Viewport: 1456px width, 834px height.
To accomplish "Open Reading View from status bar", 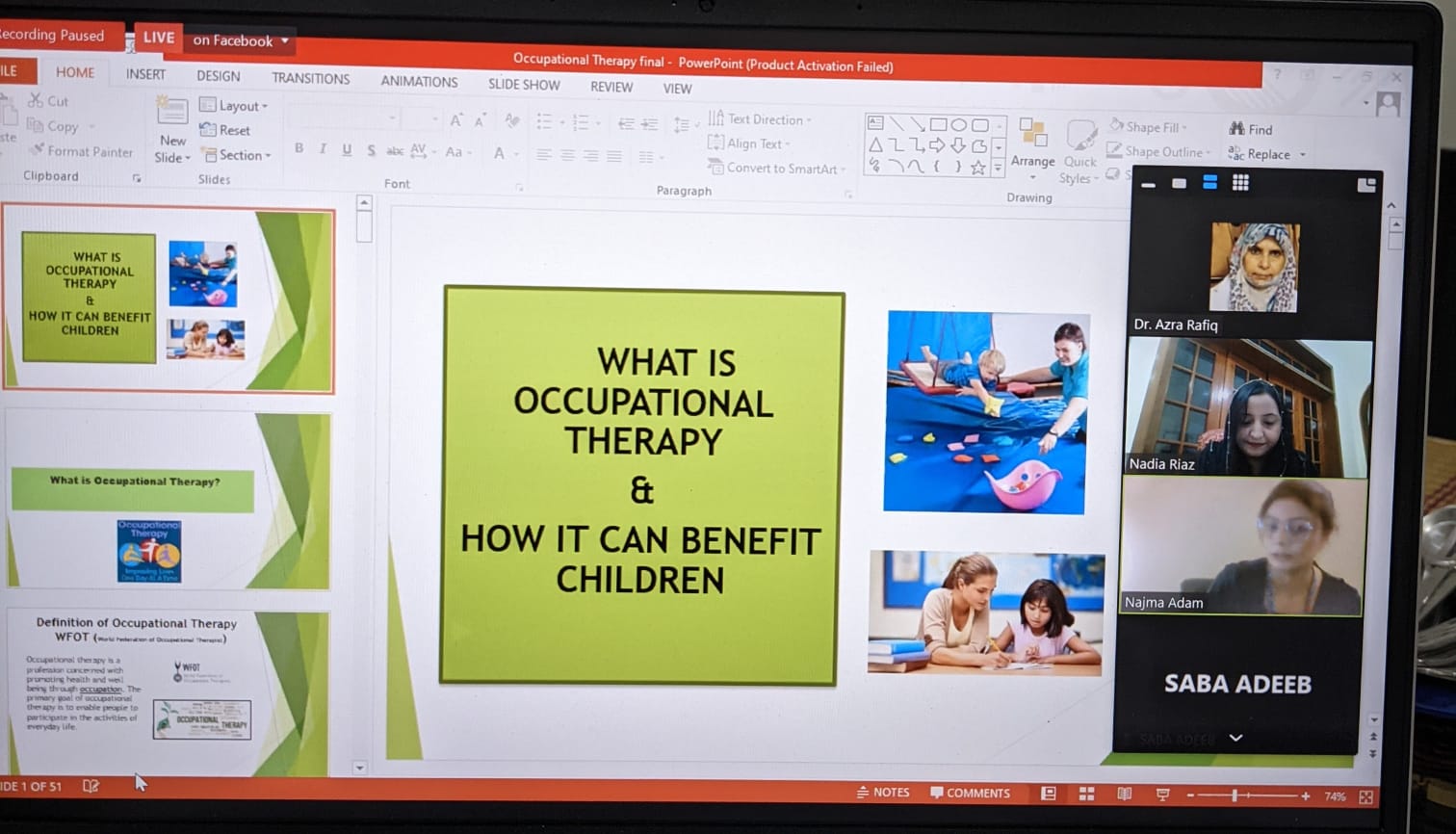I will click(x=1124, y=794).
